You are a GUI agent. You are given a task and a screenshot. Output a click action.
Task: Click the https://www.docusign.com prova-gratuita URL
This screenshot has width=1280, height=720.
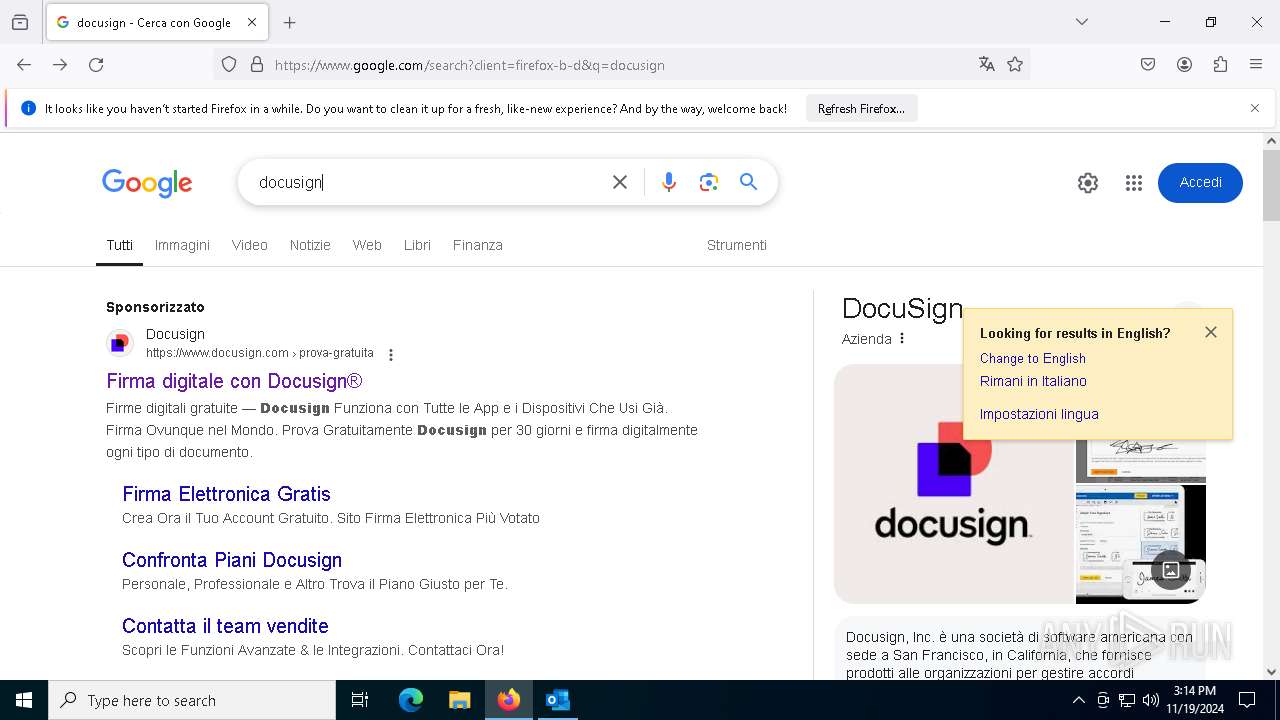point(260,353)
